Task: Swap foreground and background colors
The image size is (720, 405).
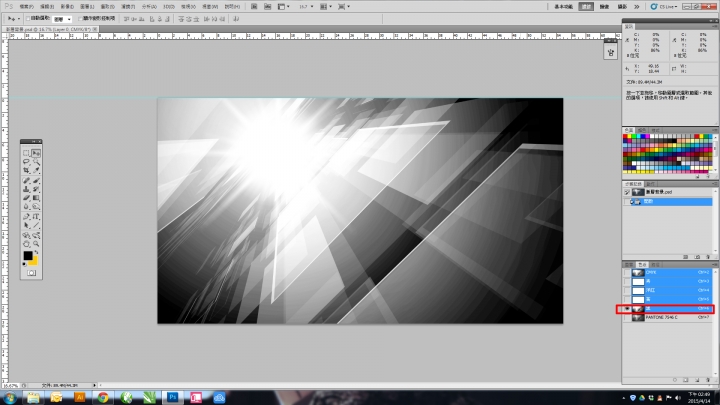Action: coord(36,253)
